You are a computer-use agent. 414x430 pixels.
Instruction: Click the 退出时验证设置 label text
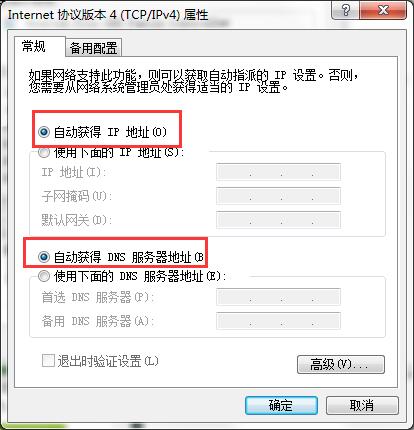[108, 361]
